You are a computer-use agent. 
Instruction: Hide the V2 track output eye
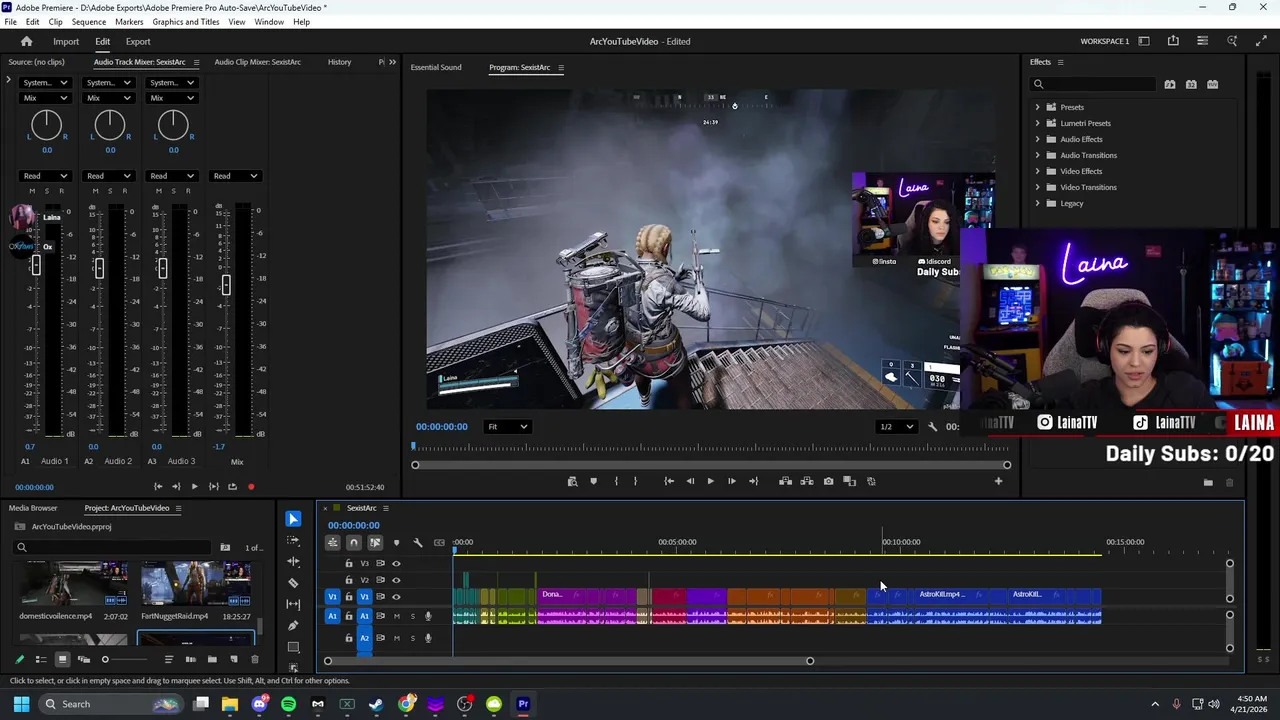pyautogui.click(x=396, y=580)
